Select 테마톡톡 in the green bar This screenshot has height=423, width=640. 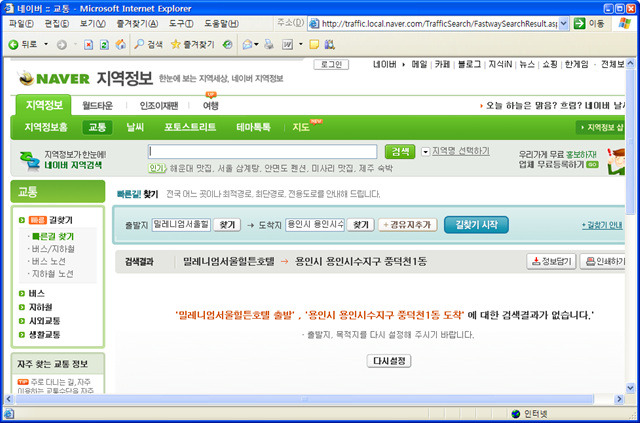pos(253,127)
